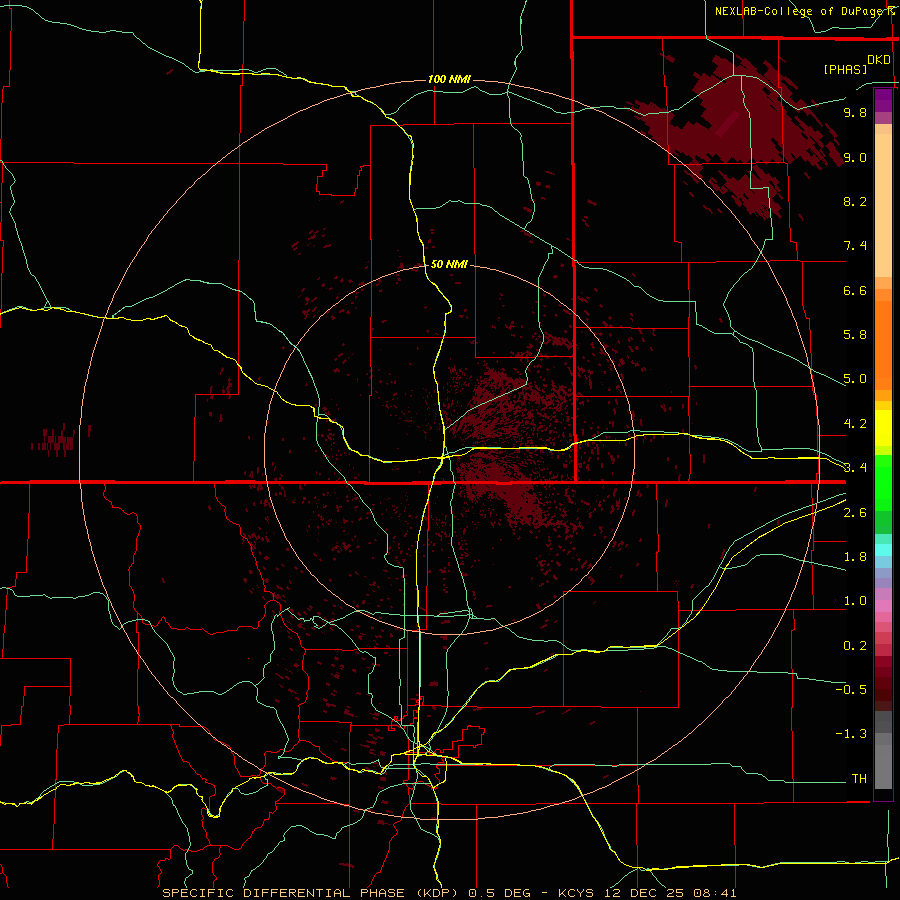Select the 0.2 value on the color scale
Viewport: 900px width, 900px height.
point(855,646)
